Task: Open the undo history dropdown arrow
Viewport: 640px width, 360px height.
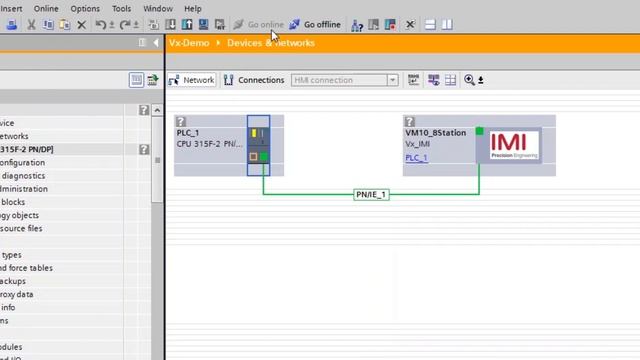Action: 111,25
